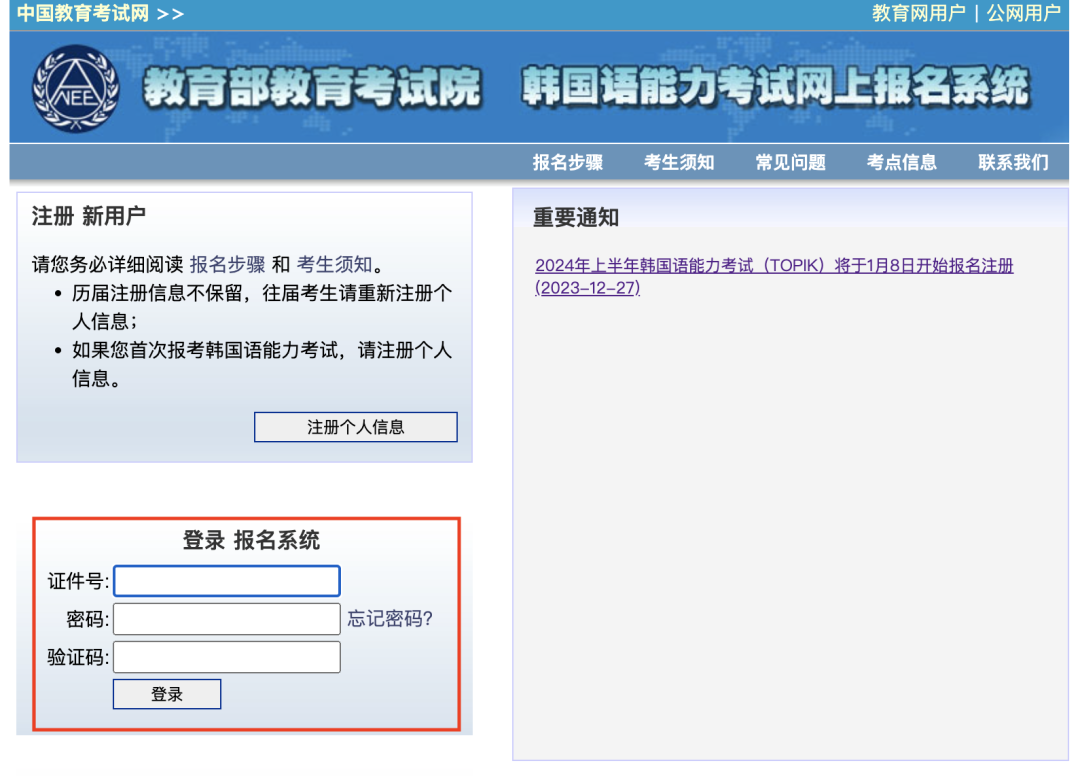The height and width of the screenshot is (776, 1080).
Task: Switch to 教育网用户 access
Action: (x=919, y=13)
